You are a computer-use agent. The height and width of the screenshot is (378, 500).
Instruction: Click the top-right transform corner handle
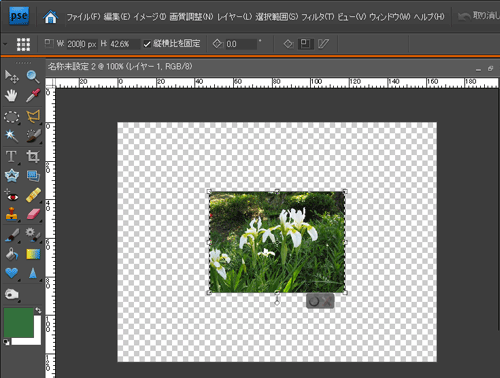click(x=345, y=191)
